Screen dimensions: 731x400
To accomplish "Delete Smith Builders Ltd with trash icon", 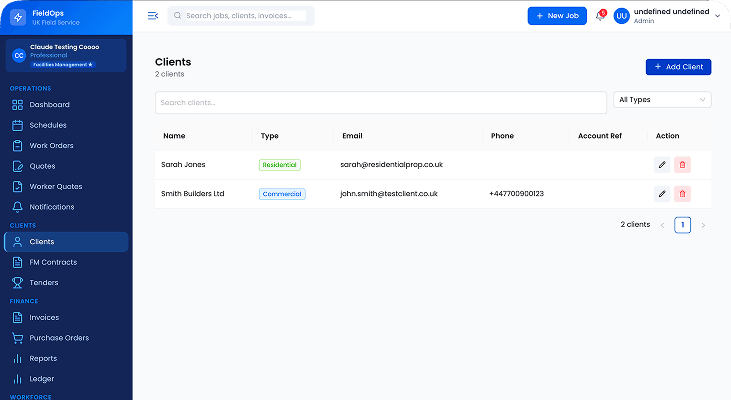I will (x=683, y=194).
